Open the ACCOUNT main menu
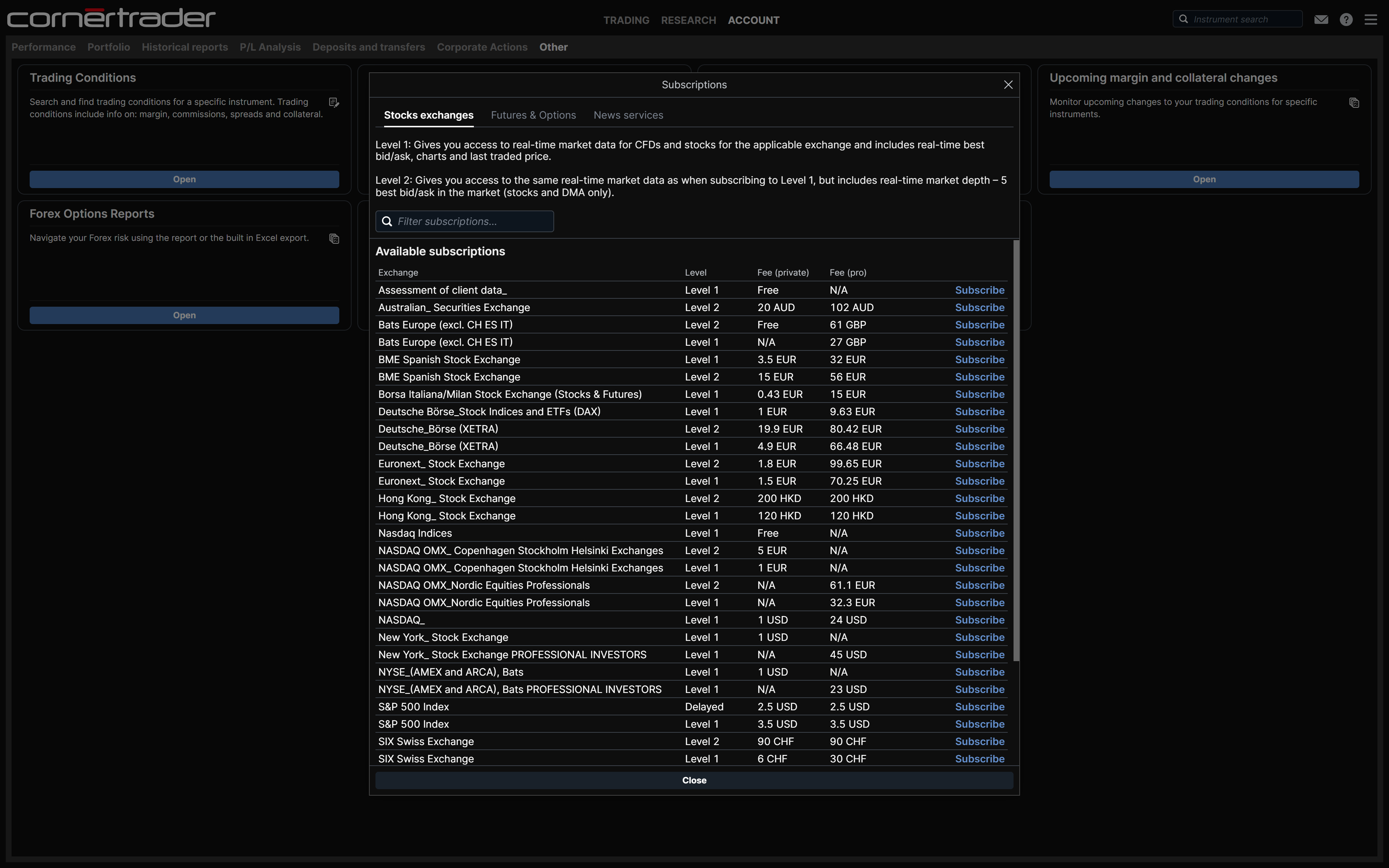 753,20
